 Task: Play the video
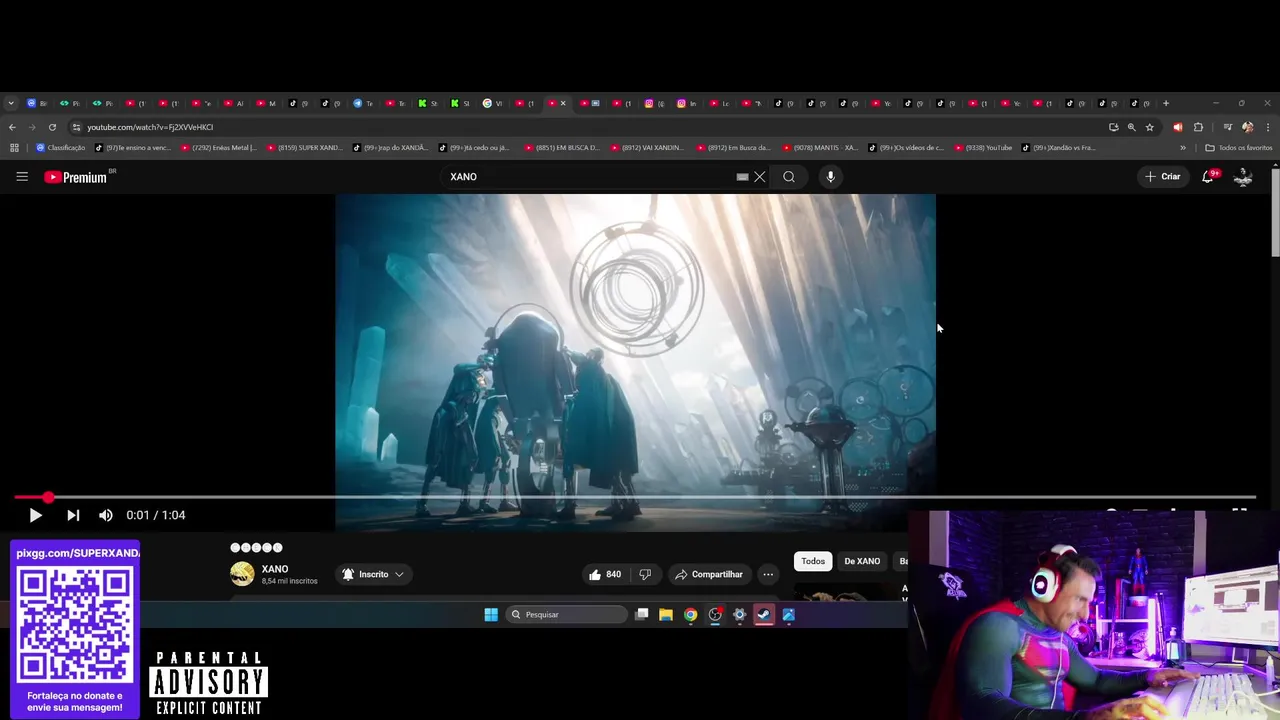[x=35, y=515]
